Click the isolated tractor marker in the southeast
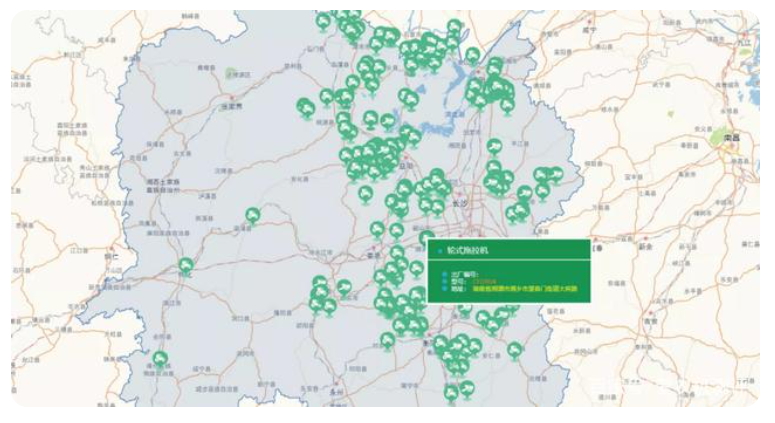775x423 pixels. click(515, 350)
